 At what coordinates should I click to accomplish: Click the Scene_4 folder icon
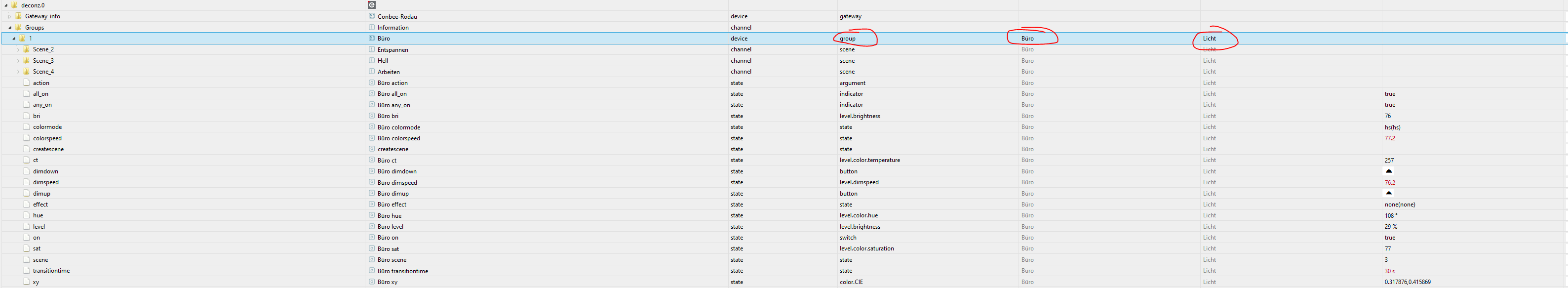point(26,72)
